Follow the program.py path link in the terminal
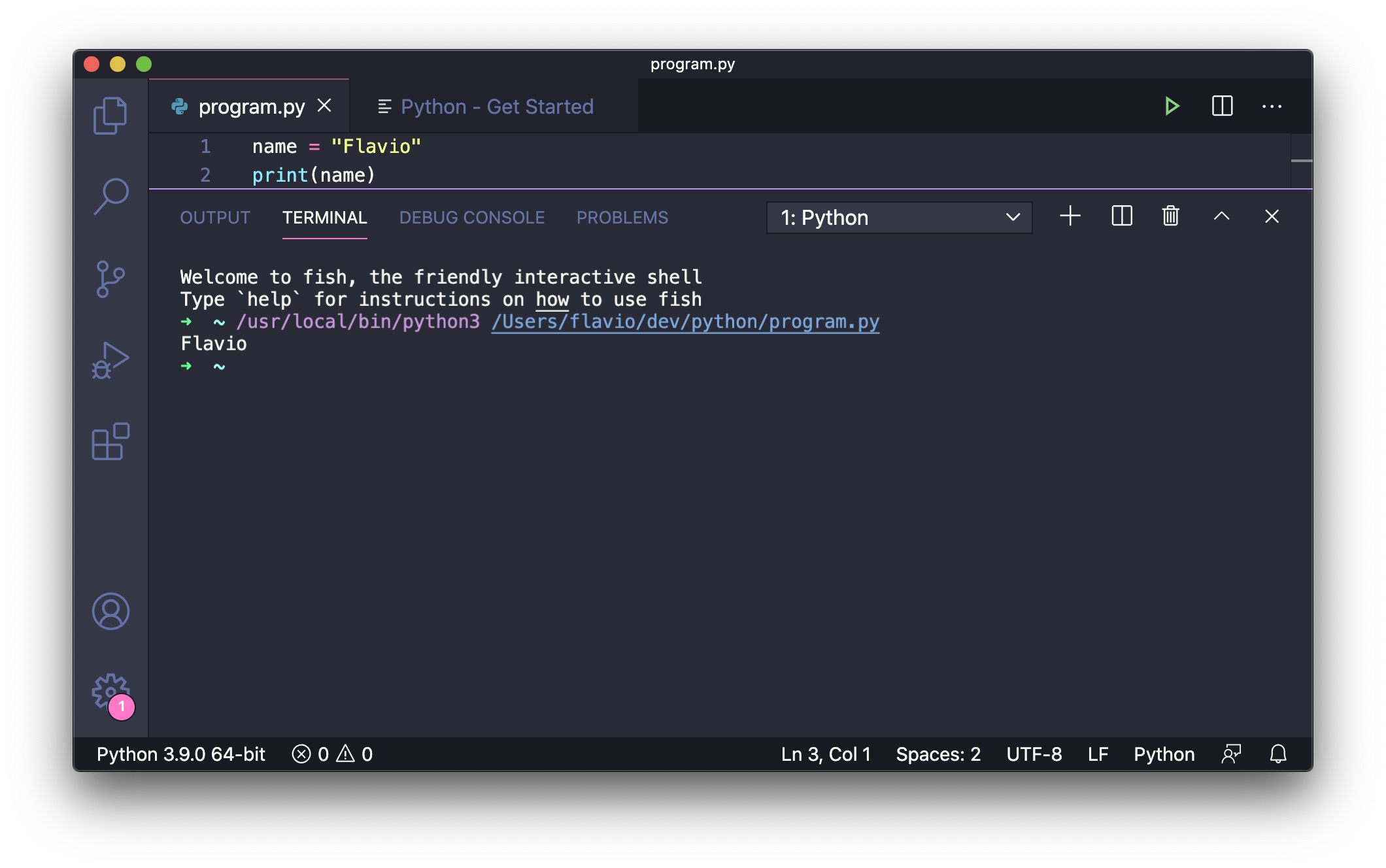The image size is (1386, 868). tap(685, 321)
